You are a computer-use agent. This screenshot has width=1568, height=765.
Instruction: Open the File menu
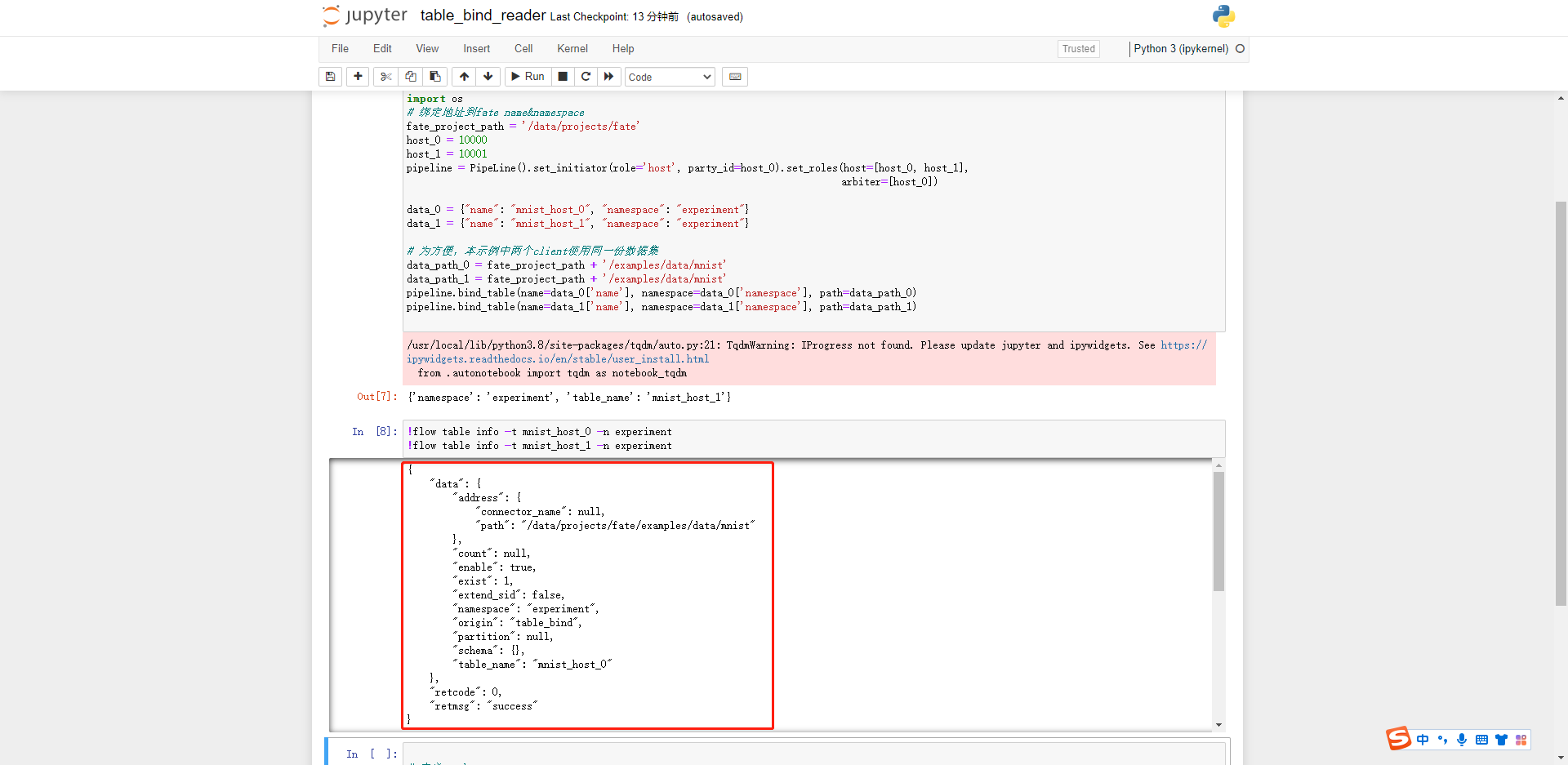pyautogui.click(x=340, y=48)
